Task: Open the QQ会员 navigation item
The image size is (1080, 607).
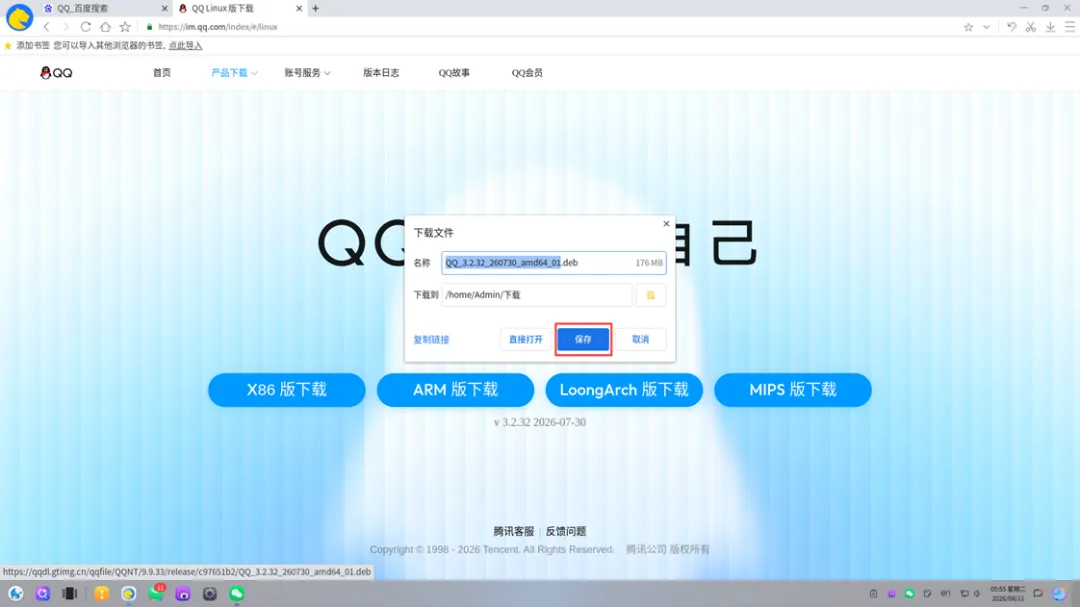Action: tap(527, 72)
